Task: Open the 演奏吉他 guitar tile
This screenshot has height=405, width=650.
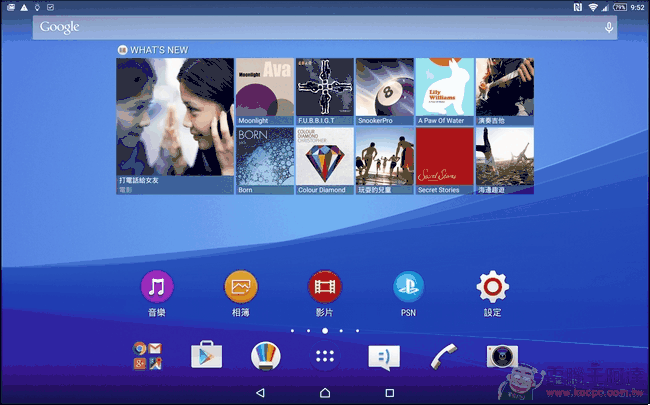Action: (505, 92)
